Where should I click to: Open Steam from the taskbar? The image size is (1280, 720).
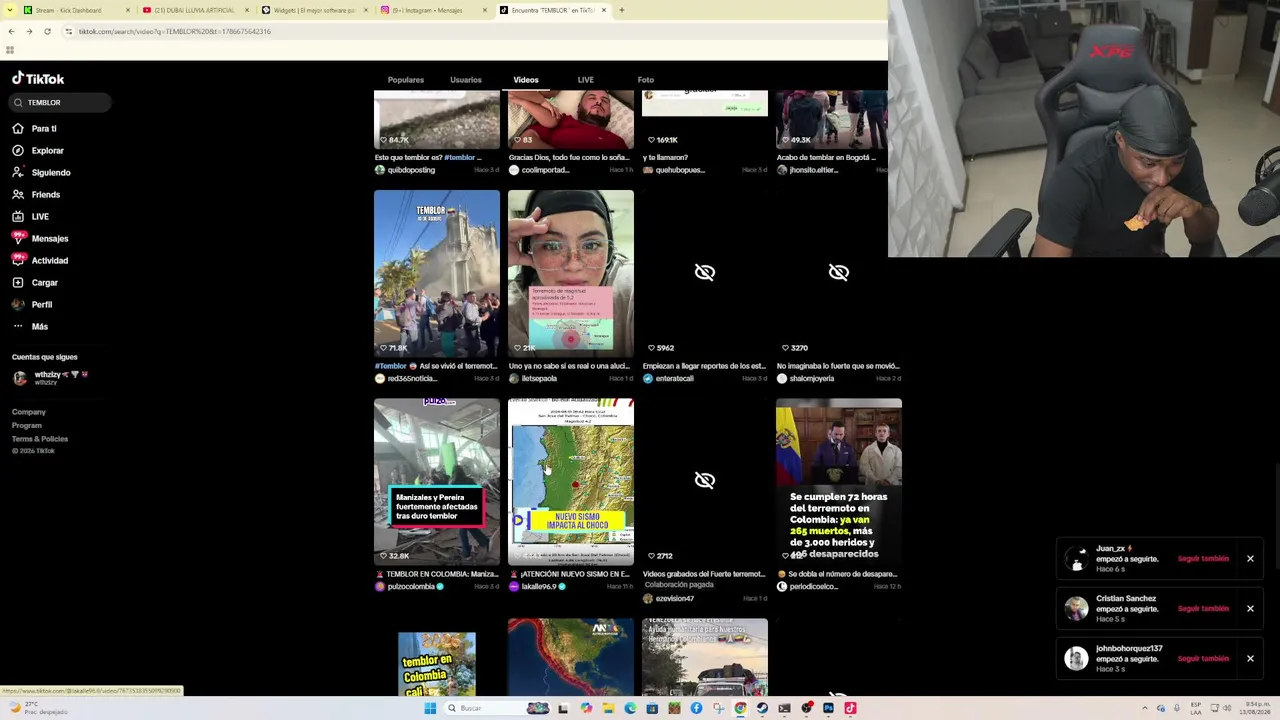[762, 708]
